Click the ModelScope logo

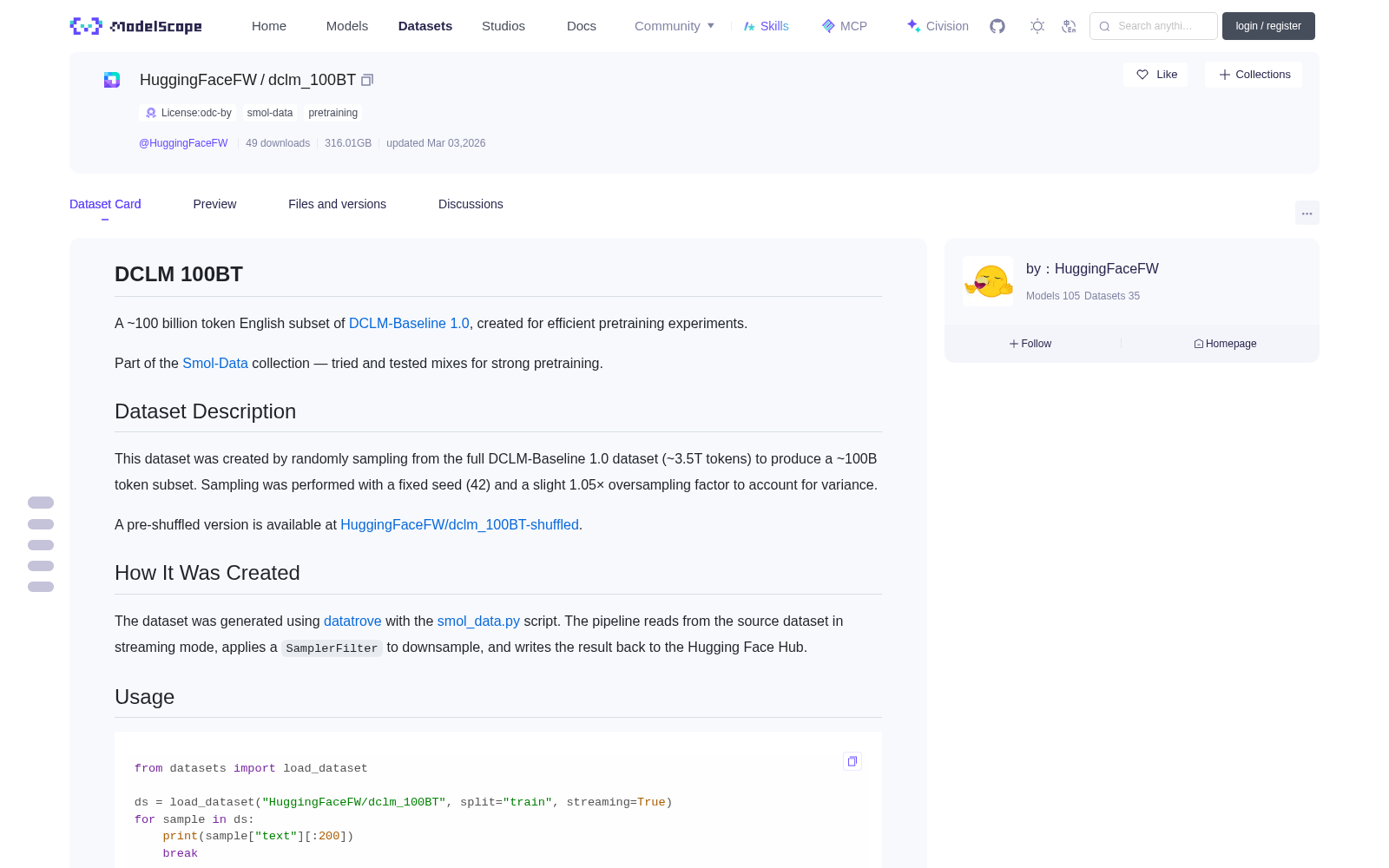coord(136,26)
